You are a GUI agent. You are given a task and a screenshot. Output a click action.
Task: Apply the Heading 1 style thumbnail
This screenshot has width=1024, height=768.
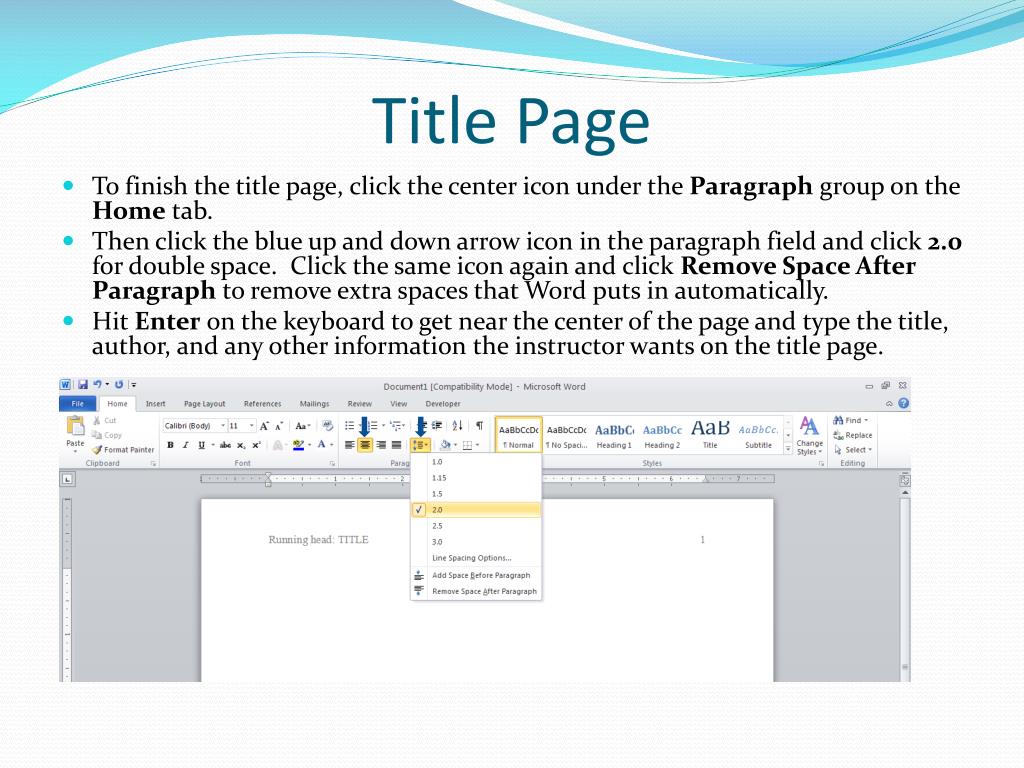[614, 436]
